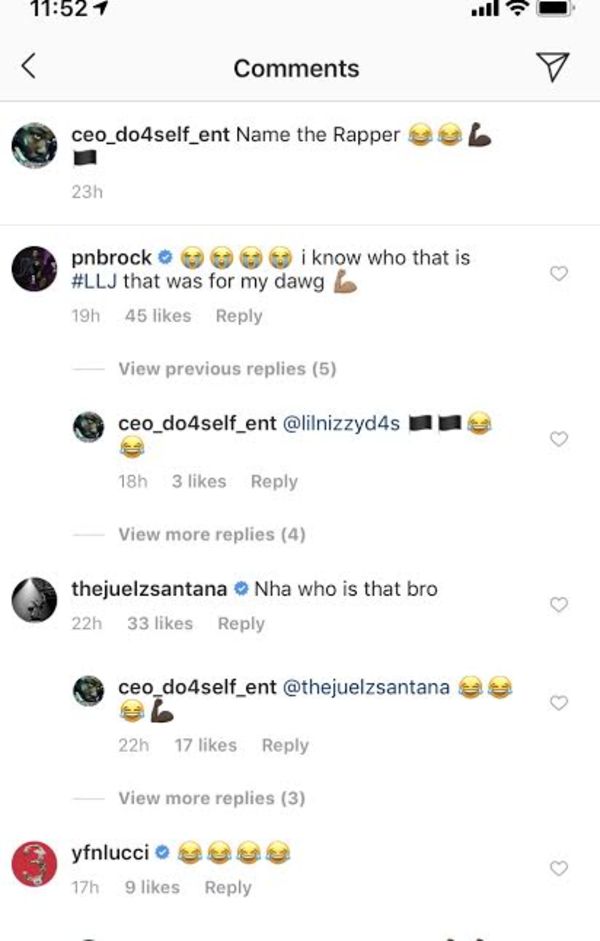Open the #LLJ hashtag link
The height and width of the screenshot is (941, 600).
94,283
